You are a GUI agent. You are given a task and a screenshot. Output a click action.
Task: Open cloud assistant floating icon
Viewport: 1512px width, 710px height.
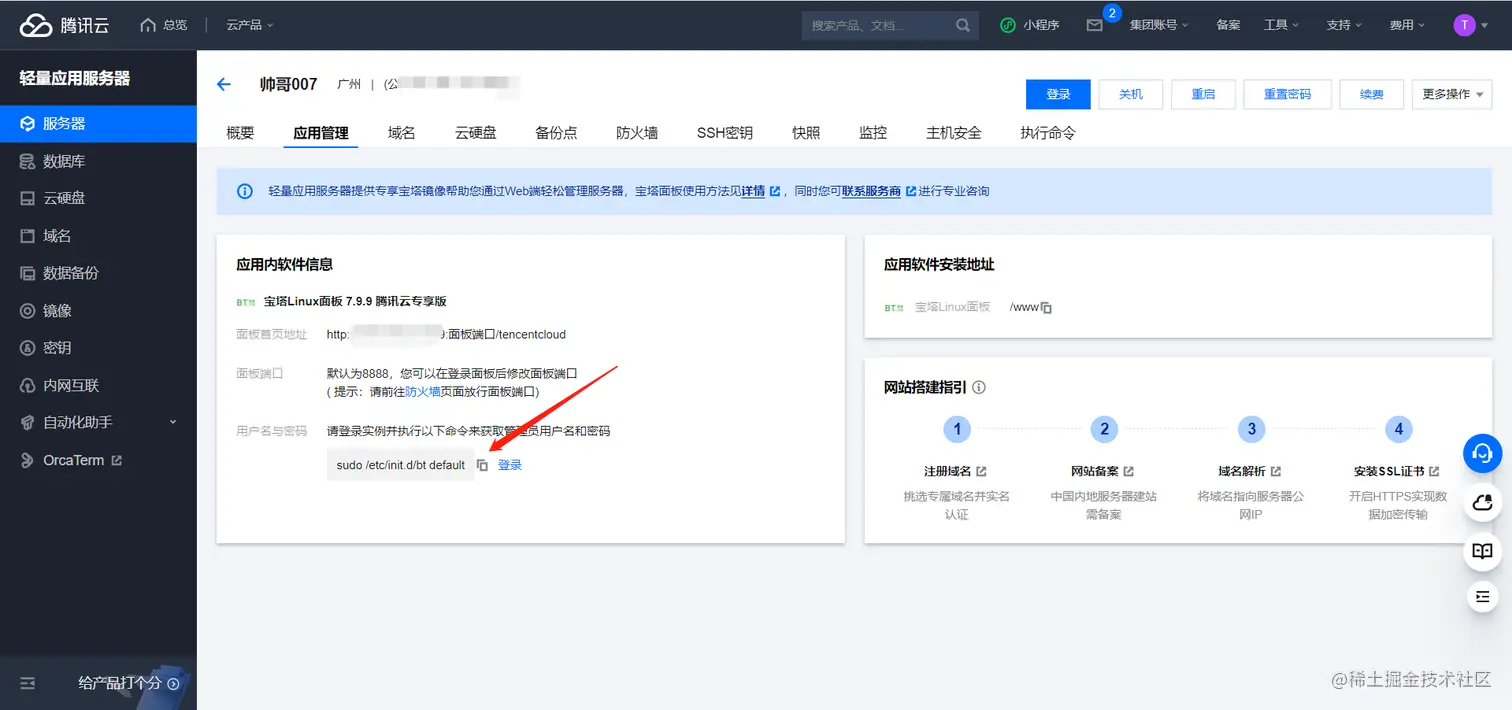pos(1483,503)
